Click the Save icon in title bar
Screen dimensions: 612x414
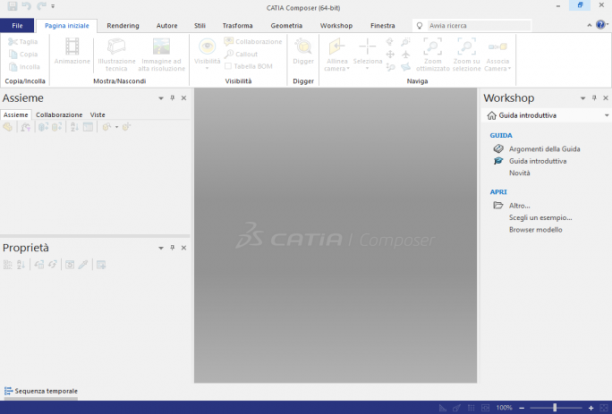coord(12,6)
